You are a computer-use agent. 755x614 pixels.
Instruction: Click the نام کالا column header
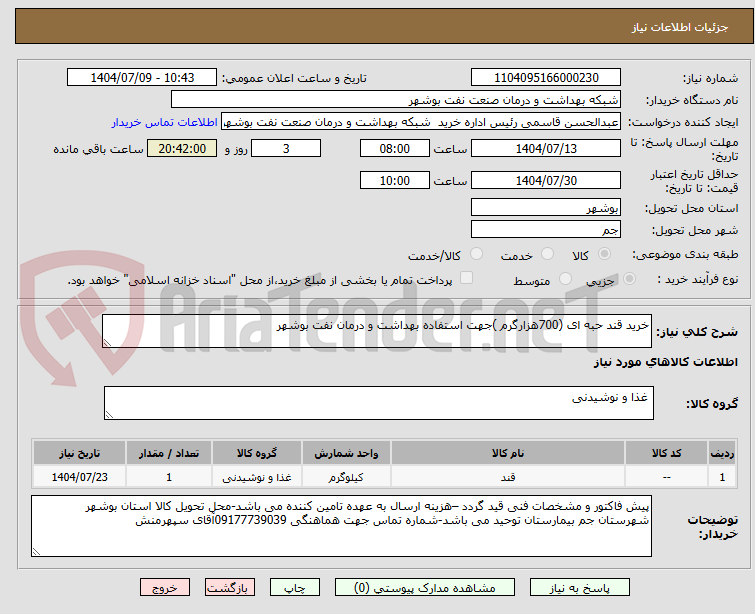tap(508, 453)
